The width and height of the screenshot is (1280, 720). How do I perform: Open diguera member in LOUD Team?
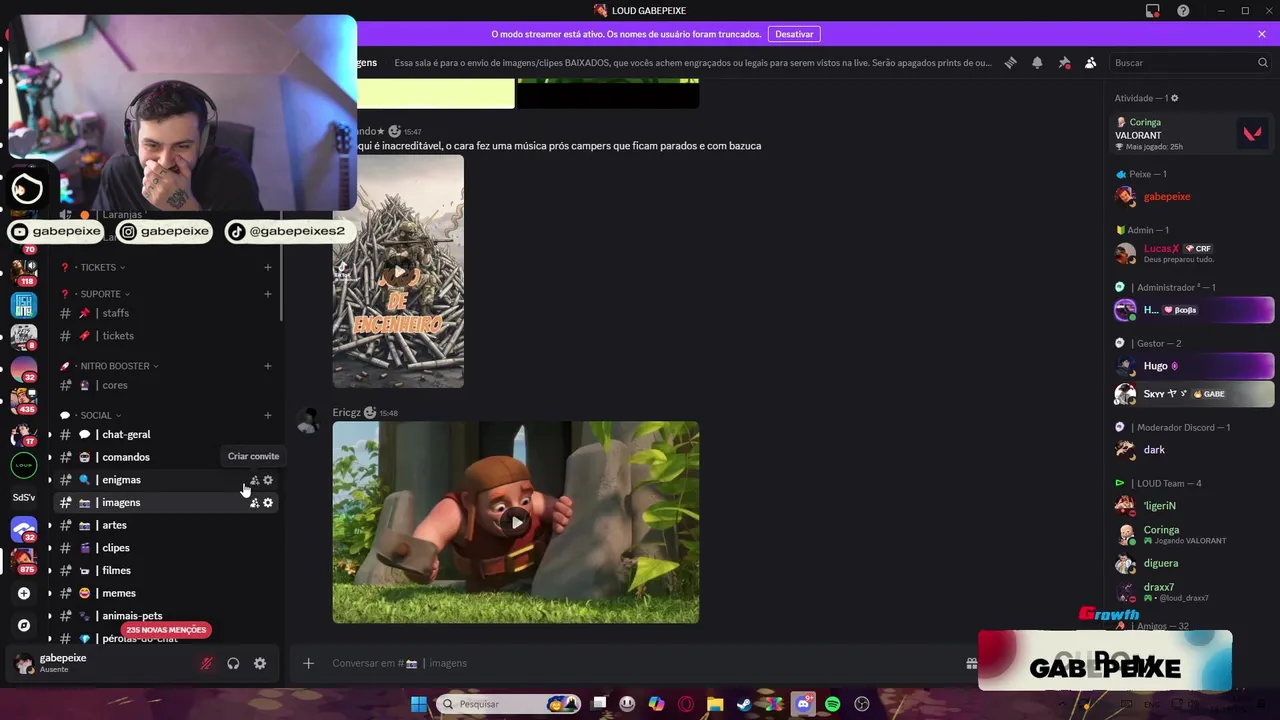[1193, 563]
